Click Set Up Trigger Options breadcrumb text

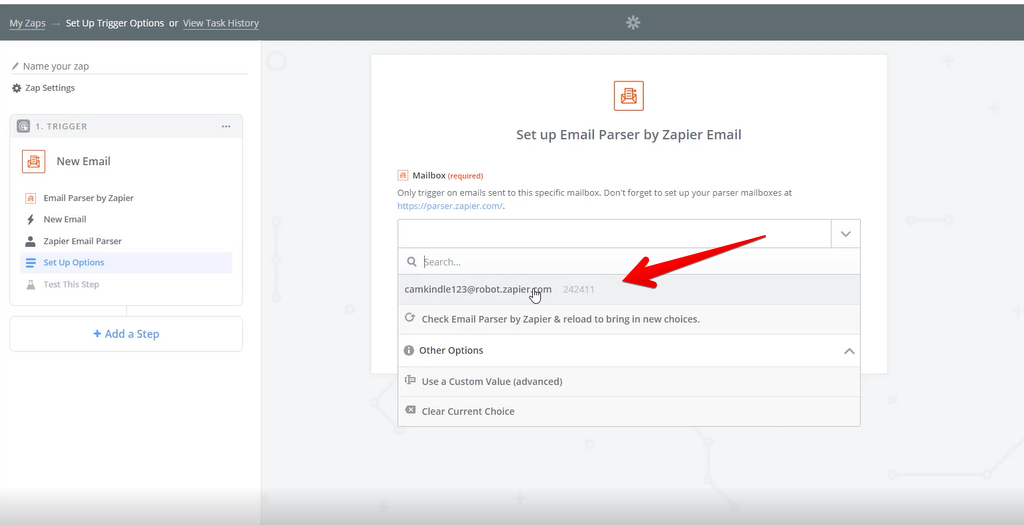(115, 23)
